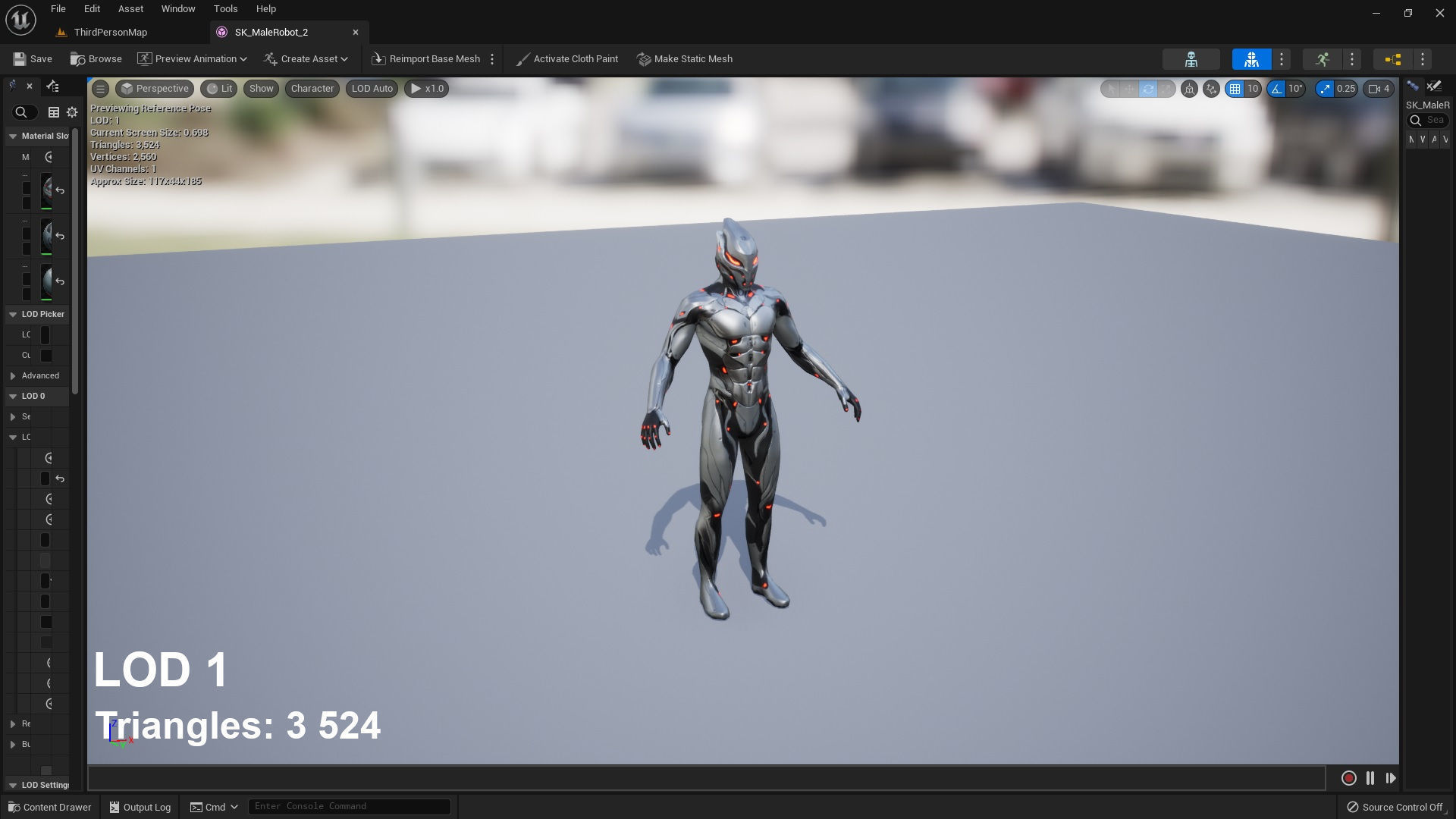Open details property matrix table icon

[x=54, y=112]
